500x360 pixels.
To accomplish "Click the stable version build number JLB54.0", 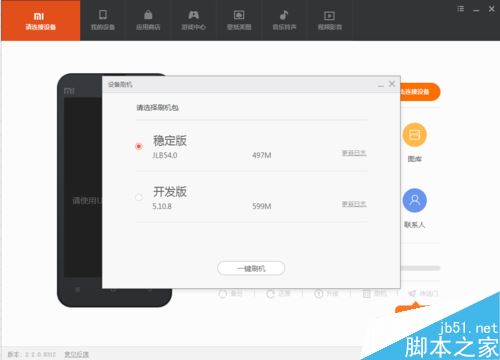I will [165, 155].
